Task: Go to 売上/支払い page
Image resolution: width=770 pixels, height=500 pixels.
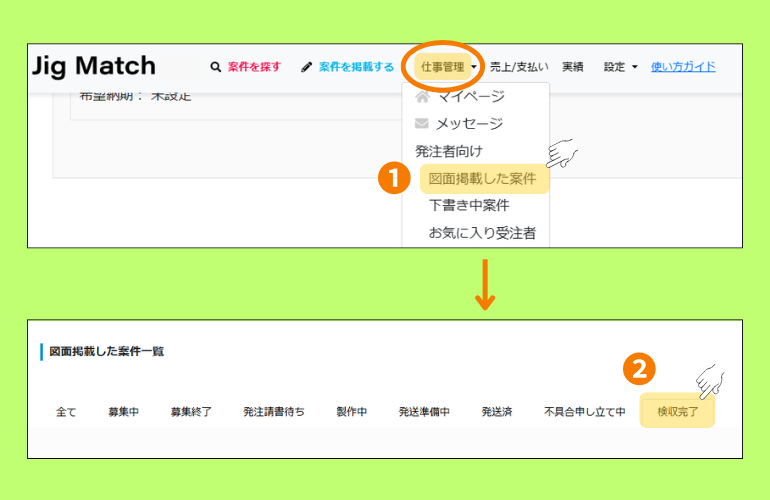Action: click(x=519, y=67)
